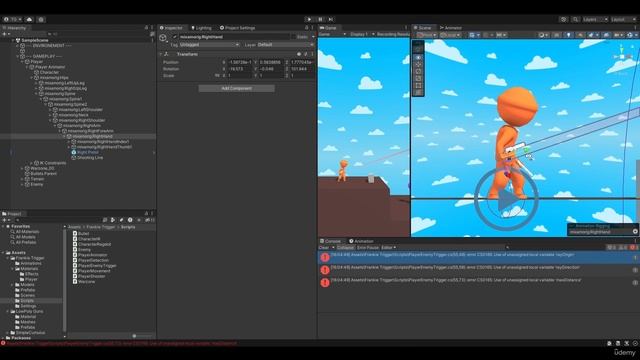The image size is (640, 360).
Task: Click the Pause button in the top toolbar
Action: (320, 19)
